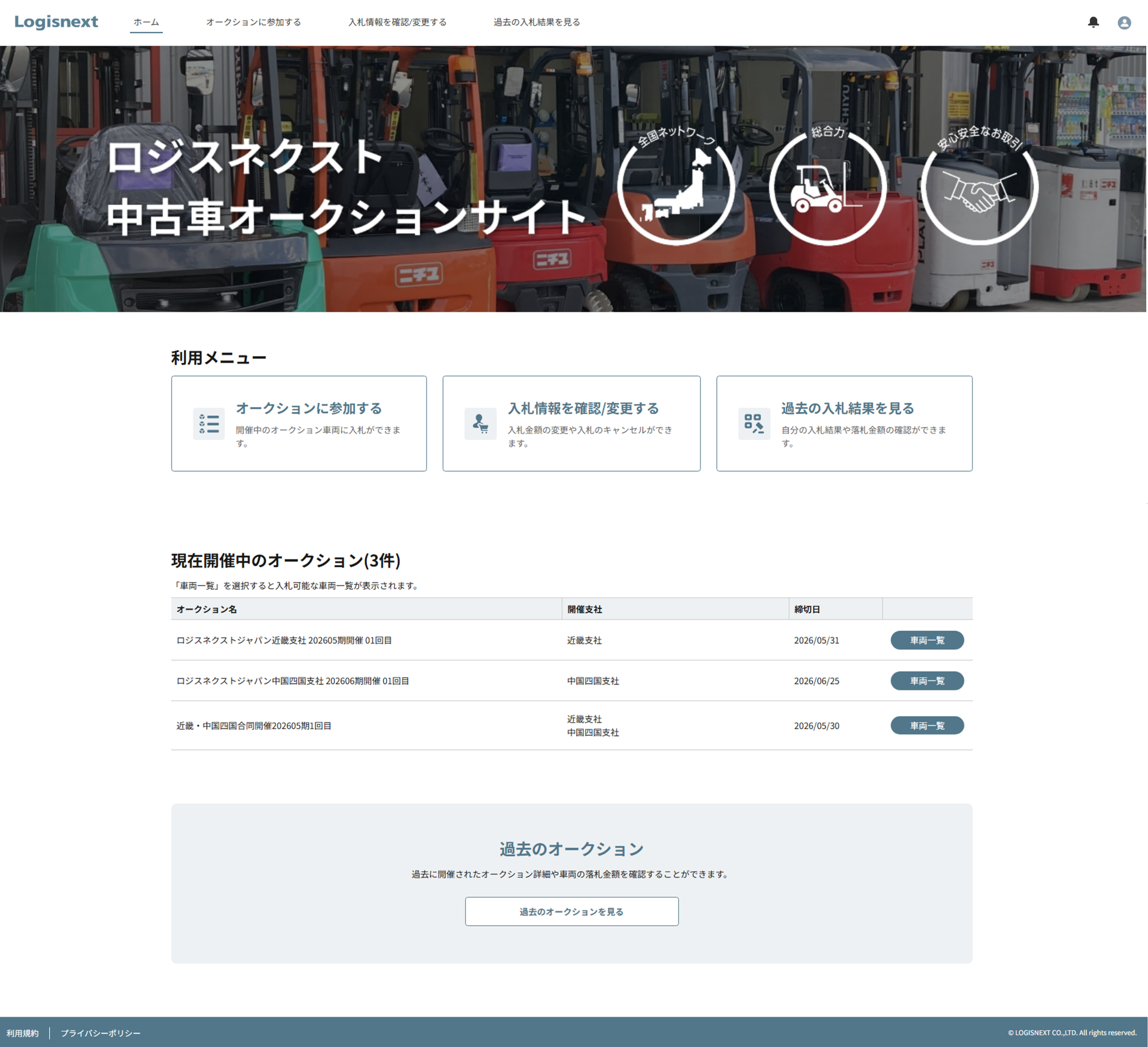Click the 過去のオークションを見る button
Image resolution: width=1148 pixels, height=1047 pixels.
pos(572,911)
